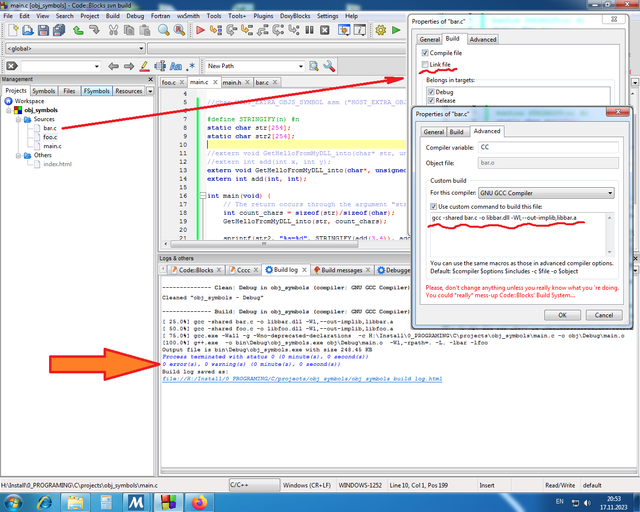
Task: Open the Debugging windows icon
Action: point(344,30)
